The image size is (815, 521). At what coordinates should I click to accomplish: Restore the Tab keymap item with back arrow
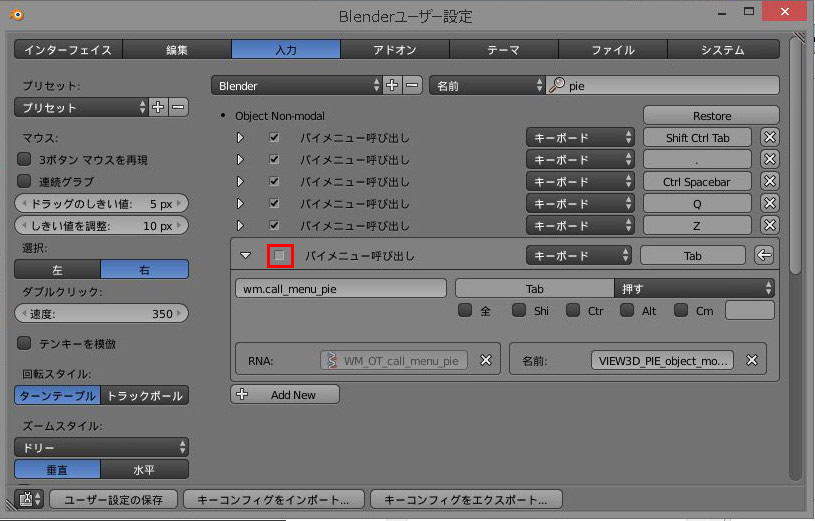[x=764, y=255]
